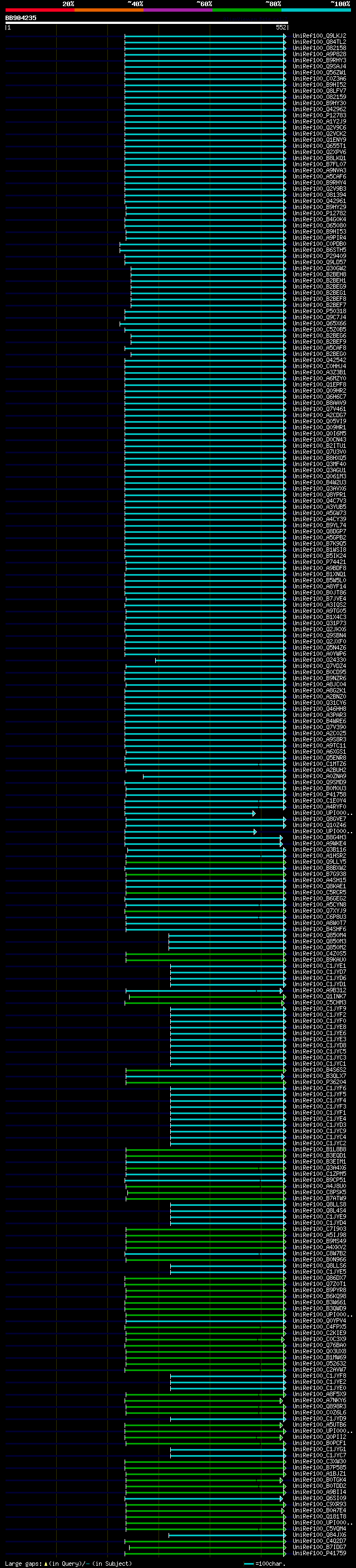Click the orange ~40% identity legend segment

click(x=109, y=10)
